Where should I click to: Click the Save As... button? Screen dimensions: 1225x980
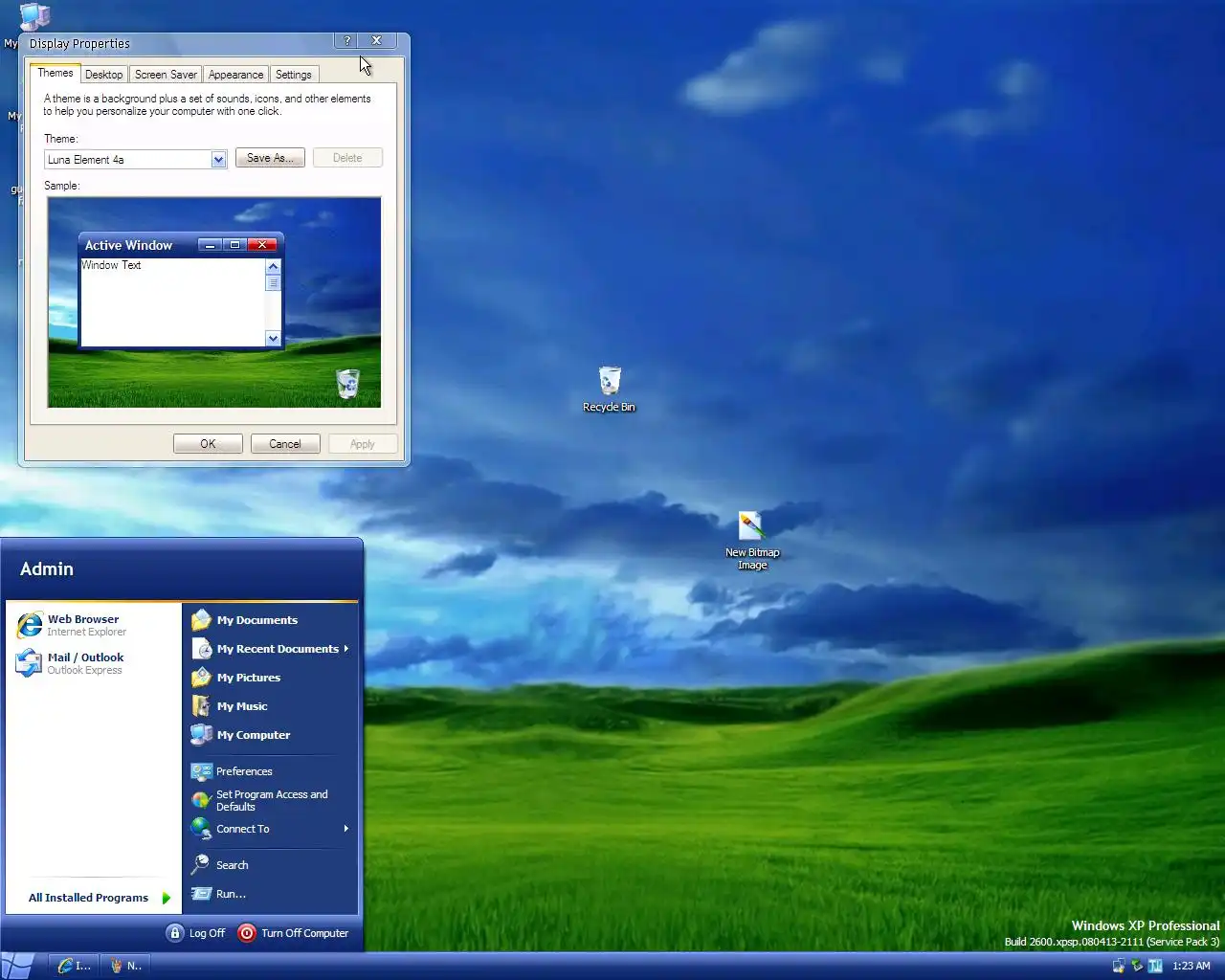270,158
